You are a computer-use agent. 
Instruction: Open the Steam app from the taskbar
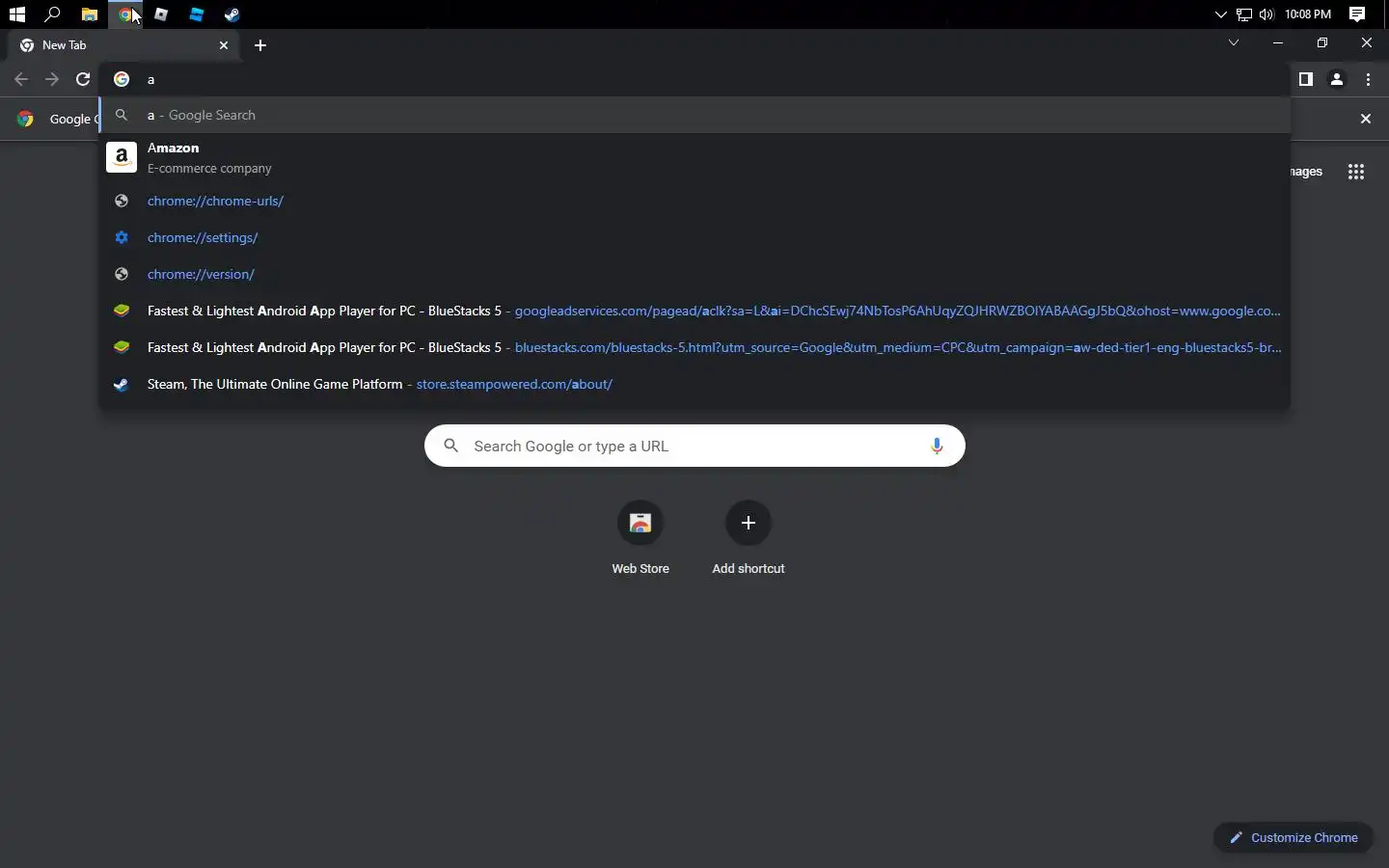pyautogui.click(x=231, y=14)
